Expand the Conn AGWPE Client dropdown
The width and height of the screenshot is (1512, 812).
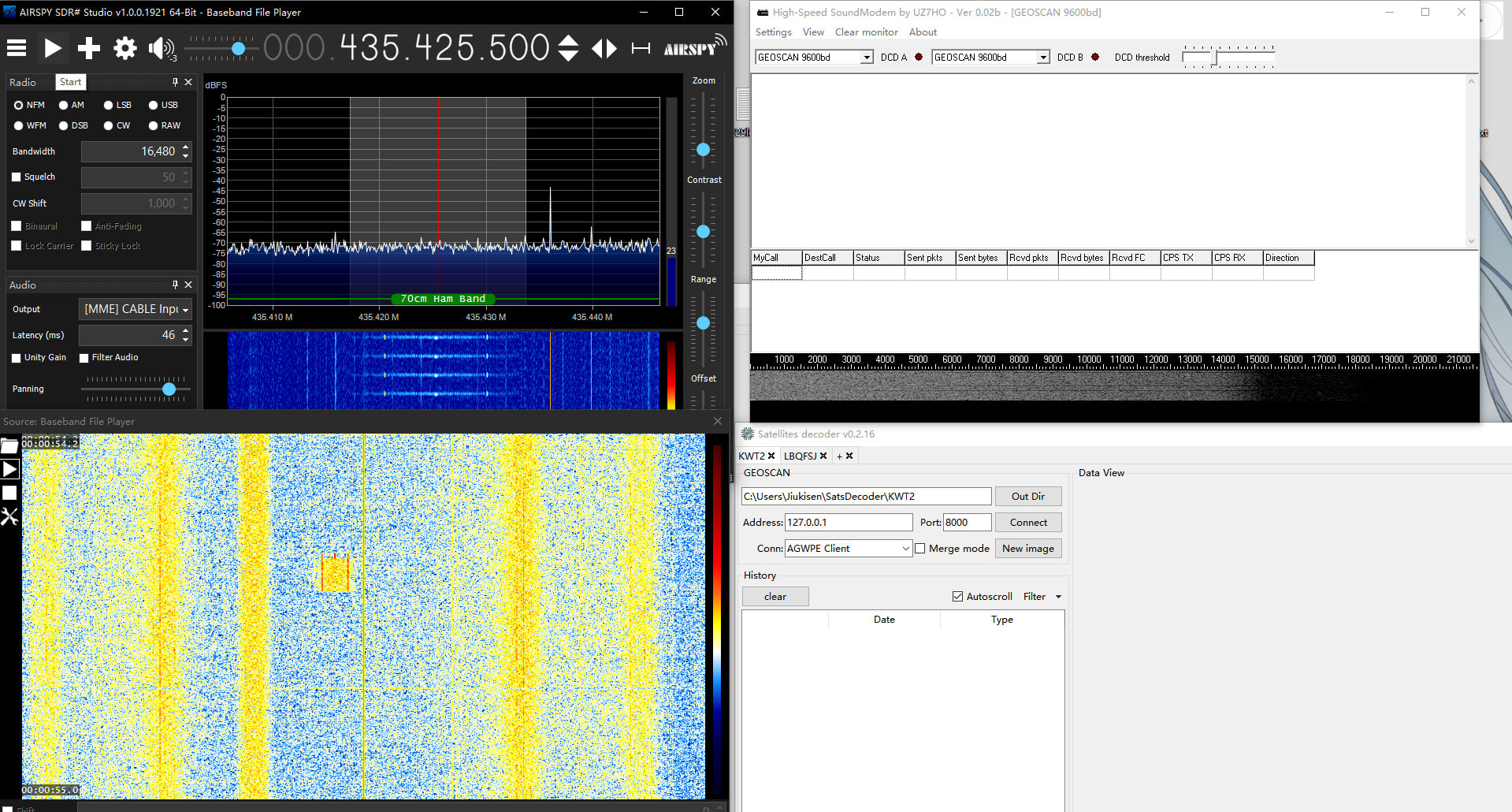click(905, 549)
